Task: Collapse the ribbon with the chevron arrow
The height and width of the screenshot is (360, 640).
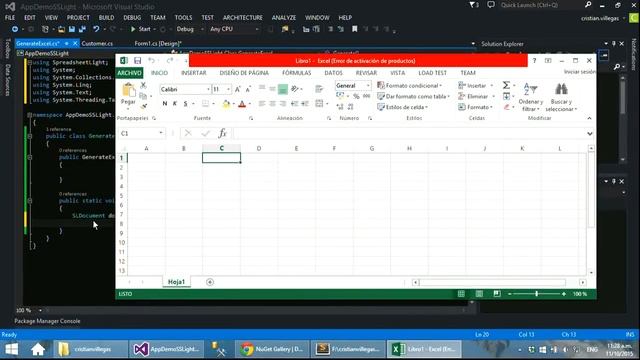Action: pos(589,118)
